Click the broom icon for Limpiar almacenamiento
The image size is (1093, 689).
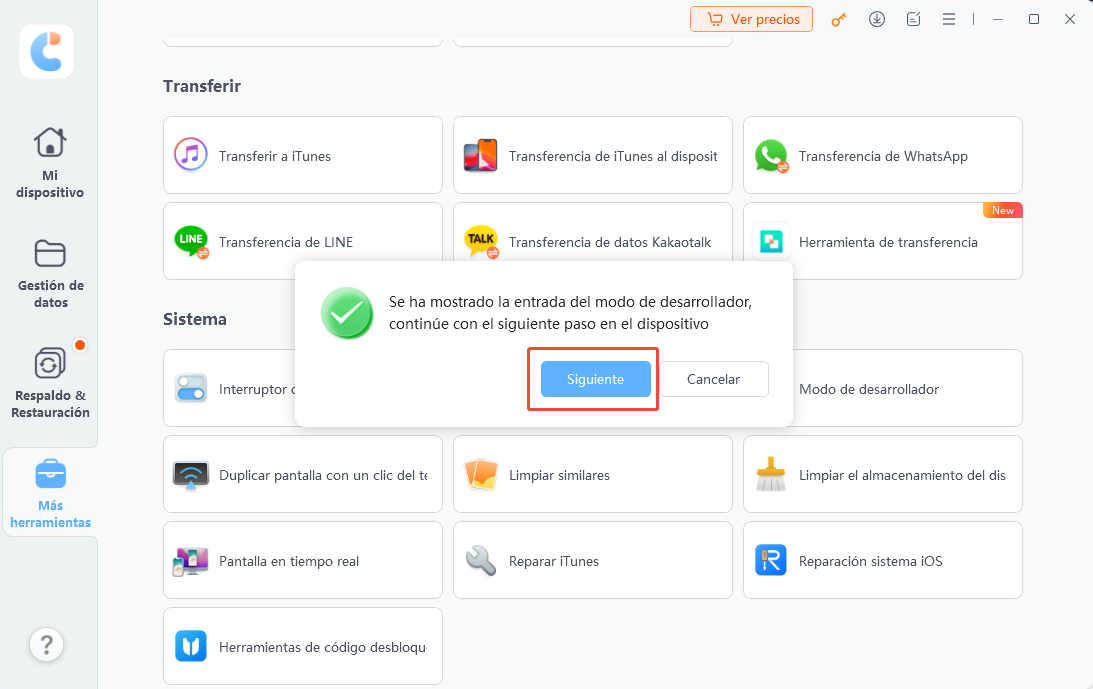771,474
